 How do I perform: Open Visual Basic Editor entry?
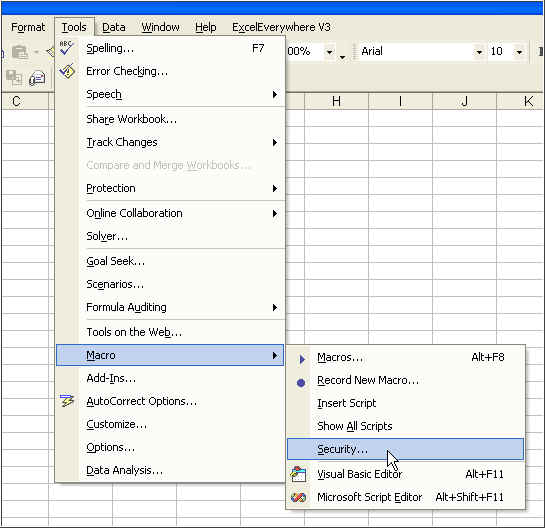[x=405, y=474]
